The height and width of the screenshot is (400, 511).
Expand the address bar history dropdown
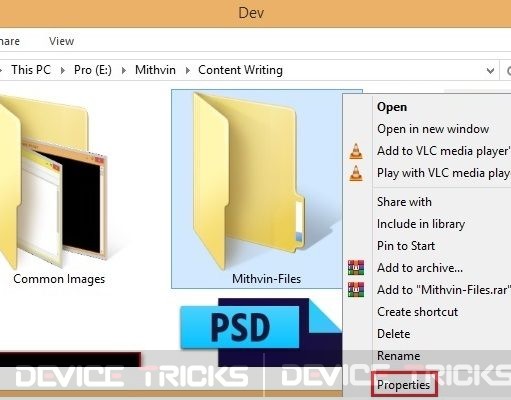coord(490,70)
